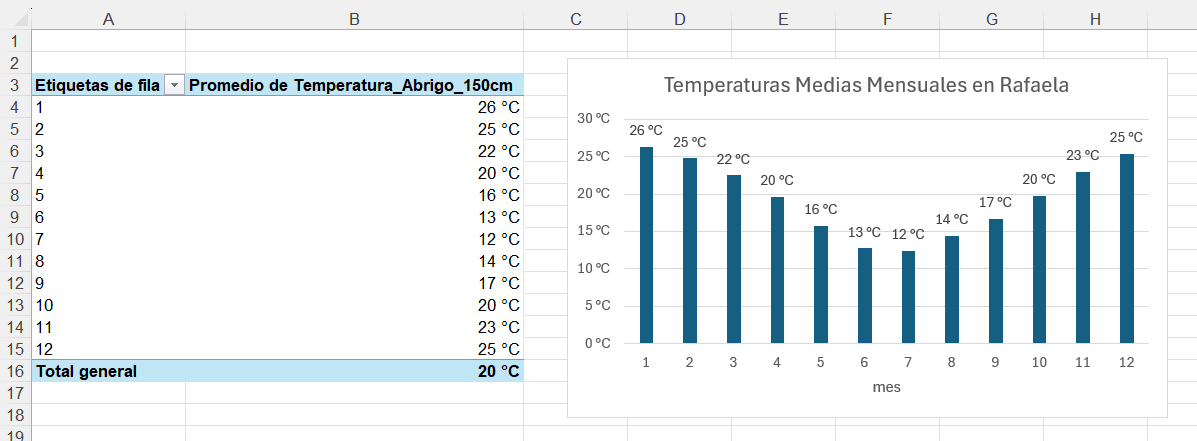Select the bar for month 12
The image size is (1197, 441).
coord(1127,249)
